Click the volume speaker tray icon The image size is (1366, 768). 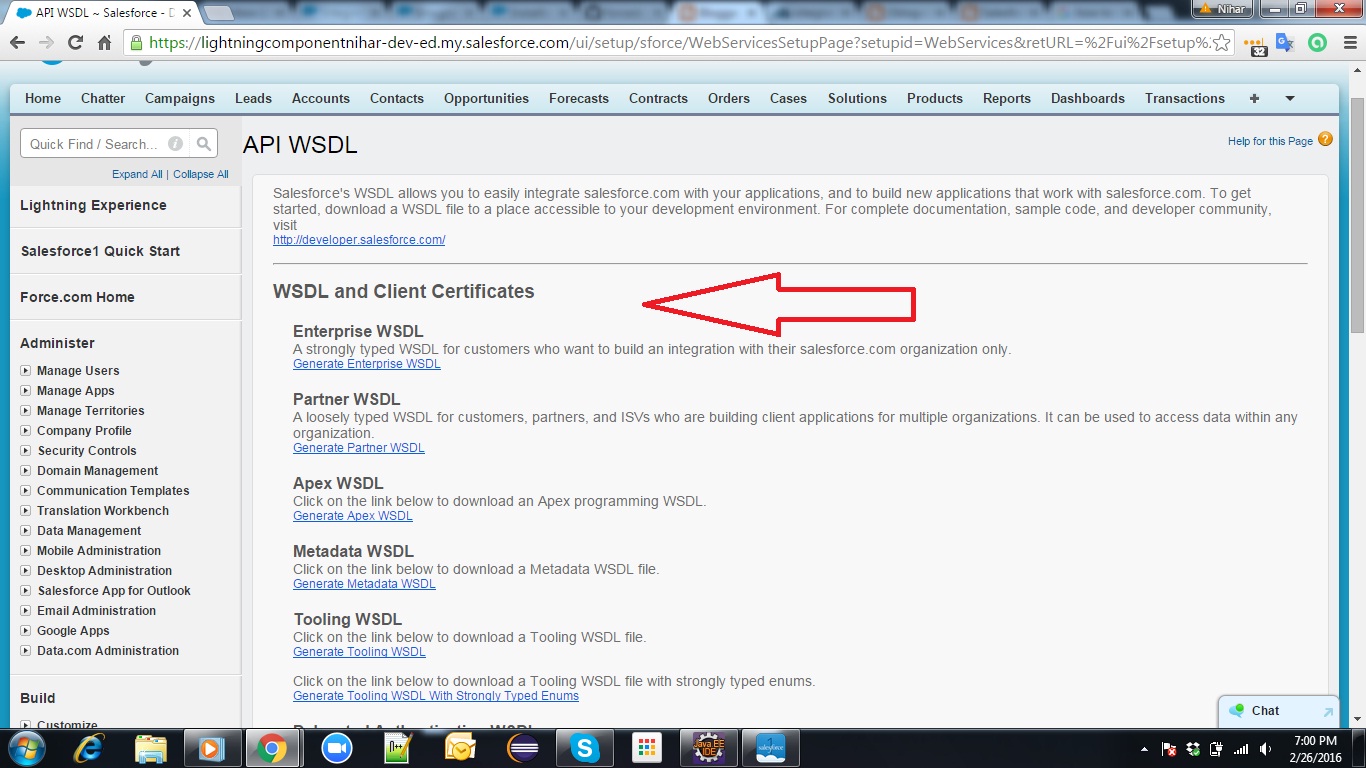tap(1266, 749)
